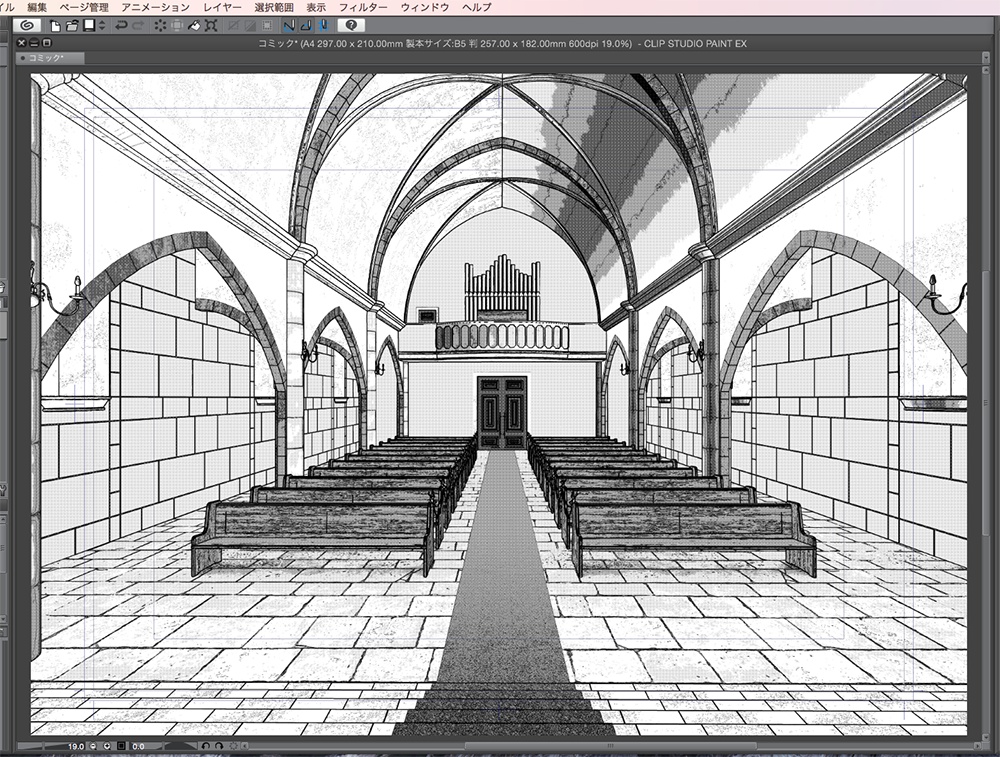Click Fit to screen icon
The image size is (1000, 757).
[x=121, y=746]
